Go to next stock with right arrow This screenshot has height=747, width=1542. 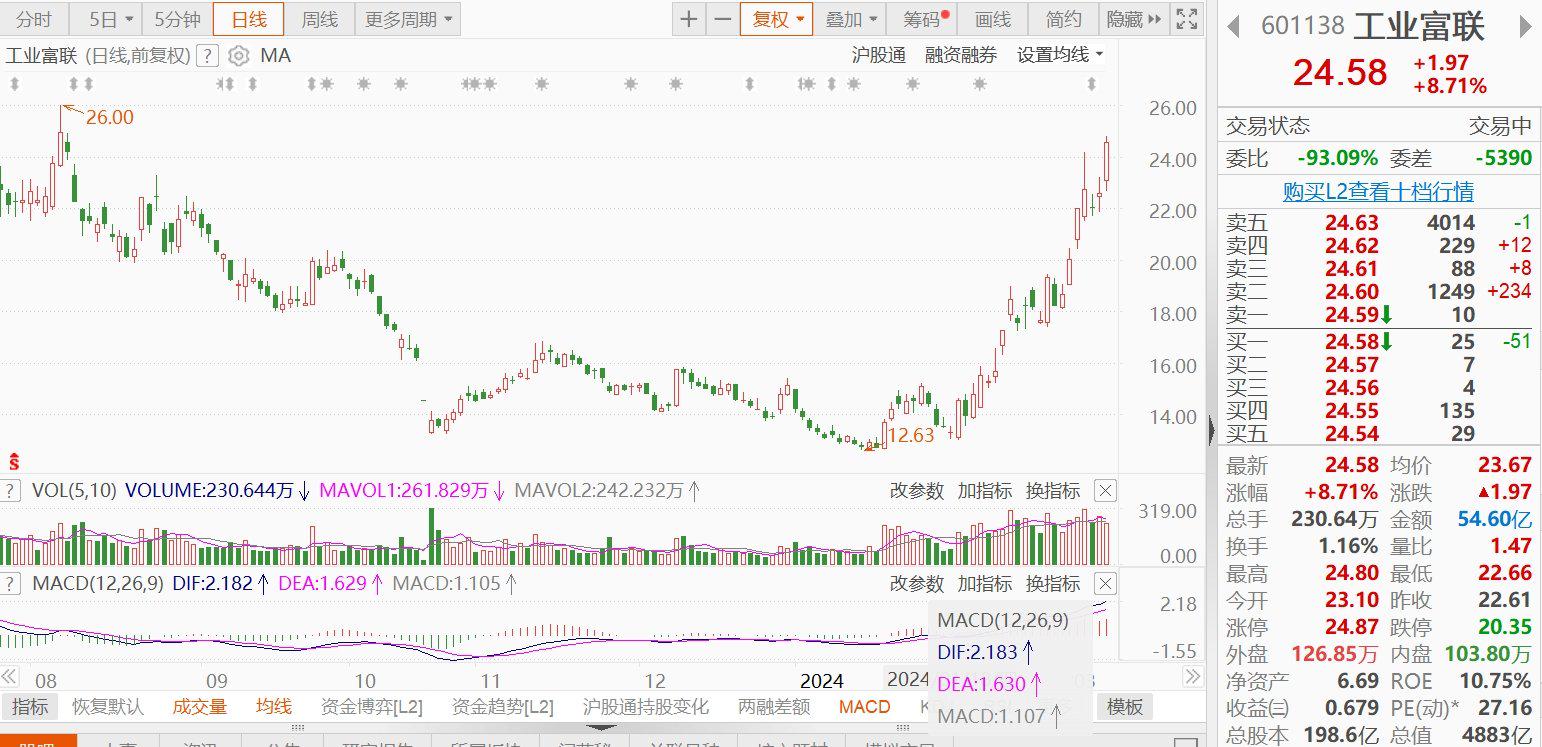pyautogui.click(x=1525, y=26)
